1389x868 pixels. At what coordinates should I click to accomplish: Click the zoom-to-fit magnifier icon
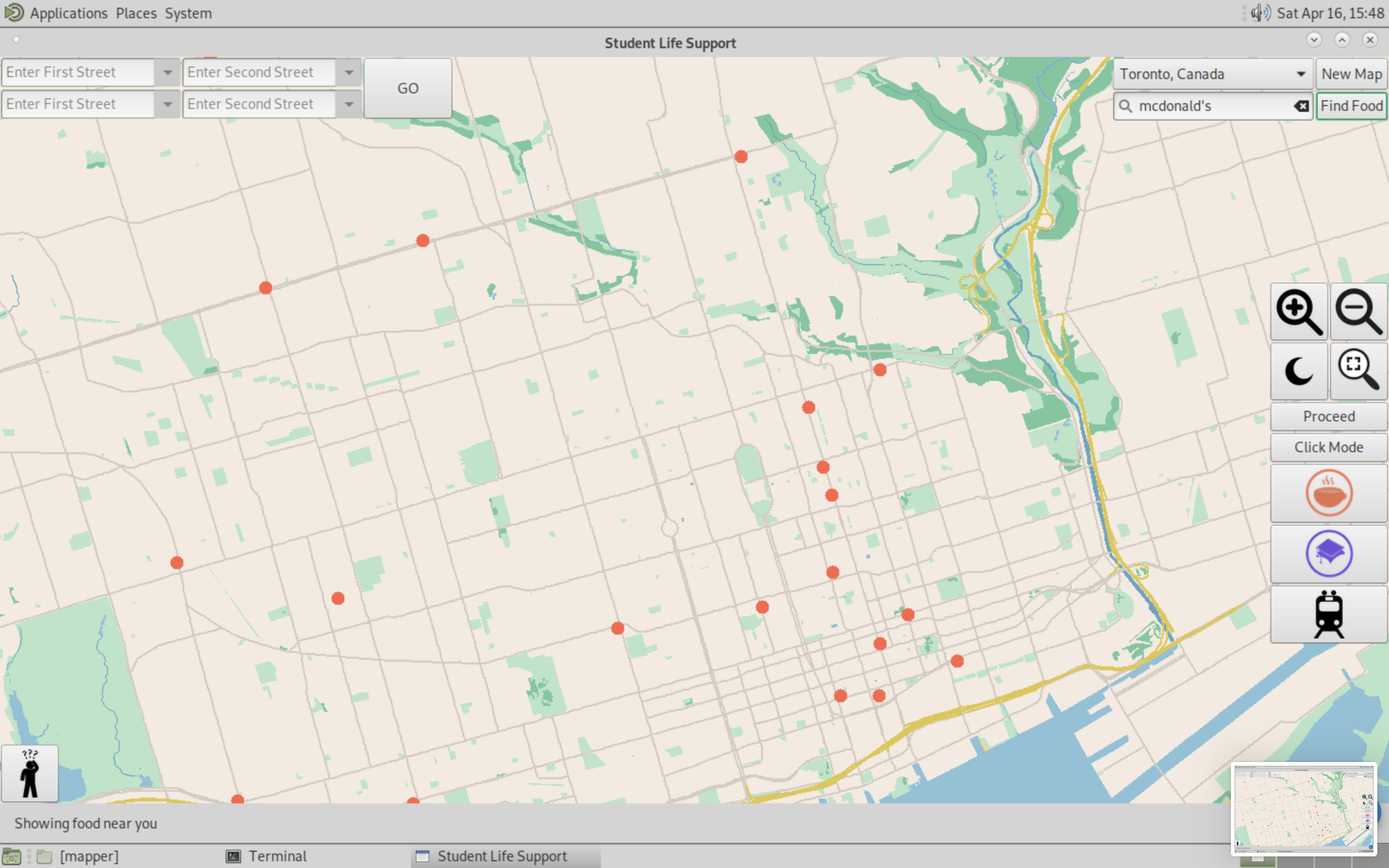point(1358,371)
